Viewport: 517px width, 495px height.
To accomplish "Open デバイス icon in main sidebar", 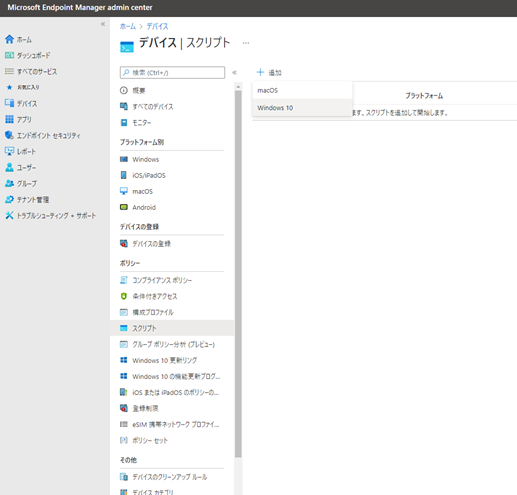I will [x=9, y=103].
